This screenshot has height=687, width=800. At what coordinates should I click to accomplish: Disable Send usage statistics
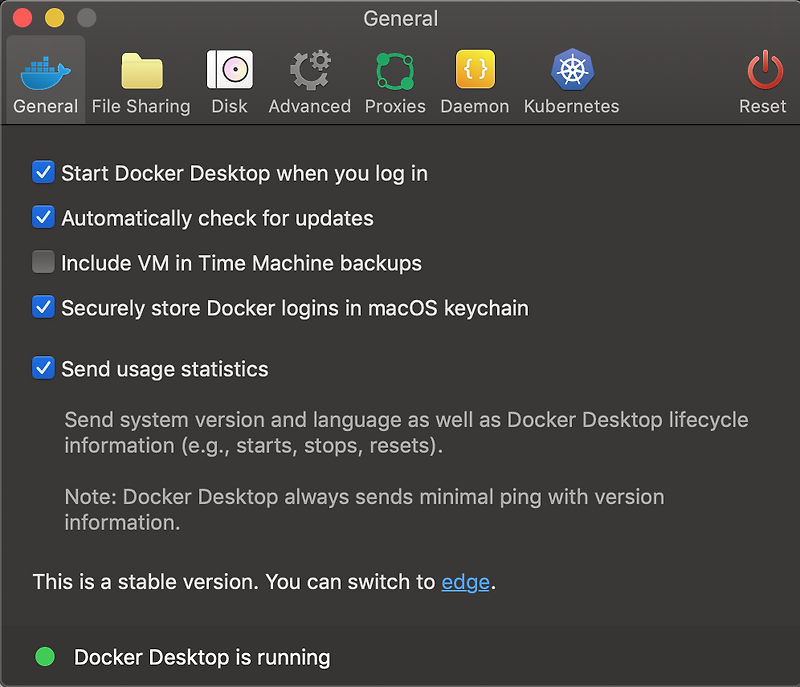tap(42, 369)
